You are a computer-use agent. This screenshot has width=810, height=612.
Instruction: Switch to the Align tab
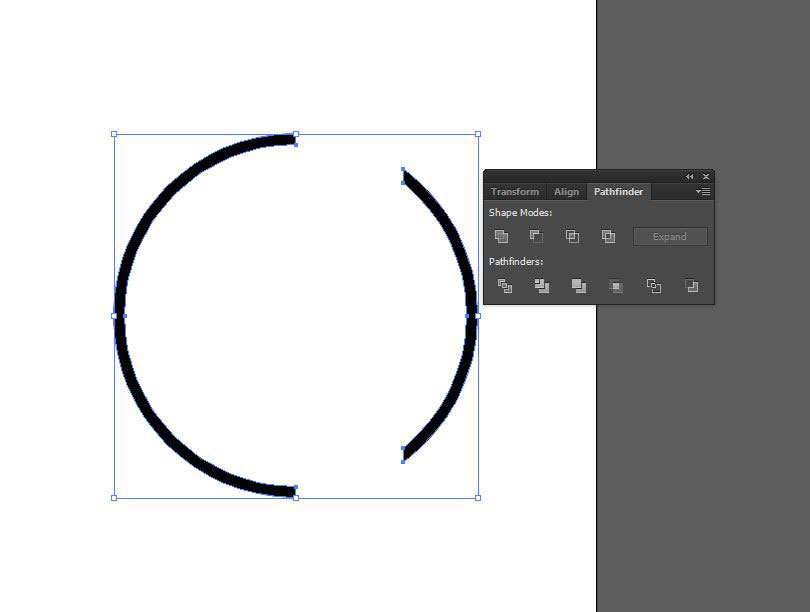[x=567, y=192]
